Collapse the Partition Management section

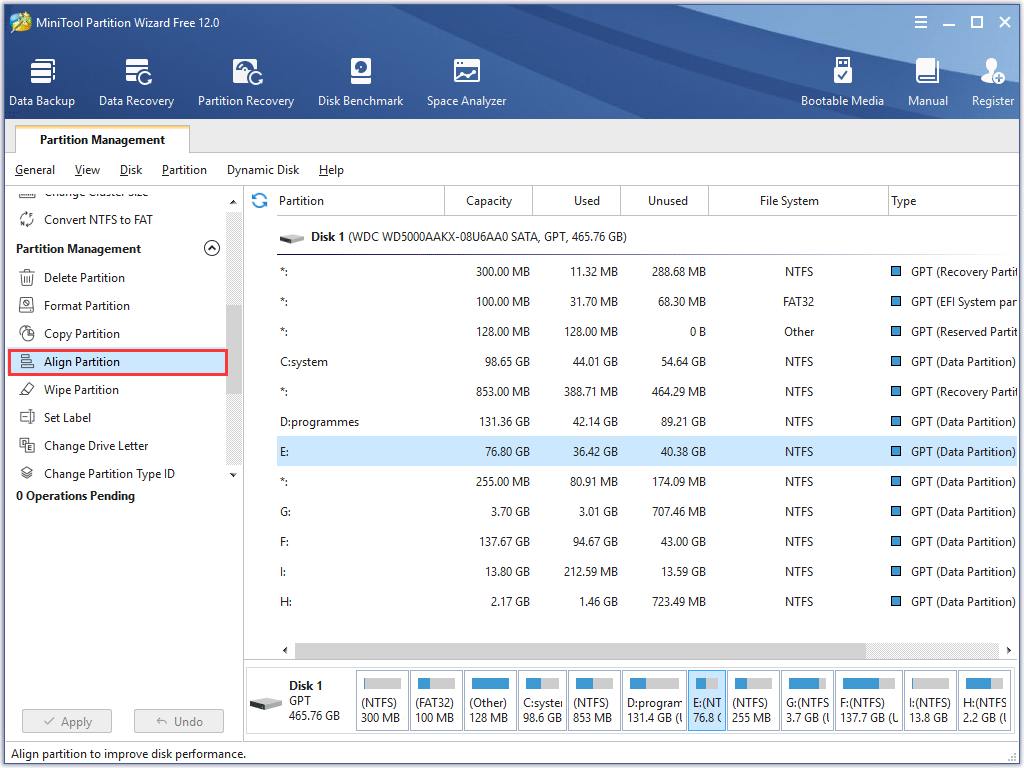(x=212, y=248)
